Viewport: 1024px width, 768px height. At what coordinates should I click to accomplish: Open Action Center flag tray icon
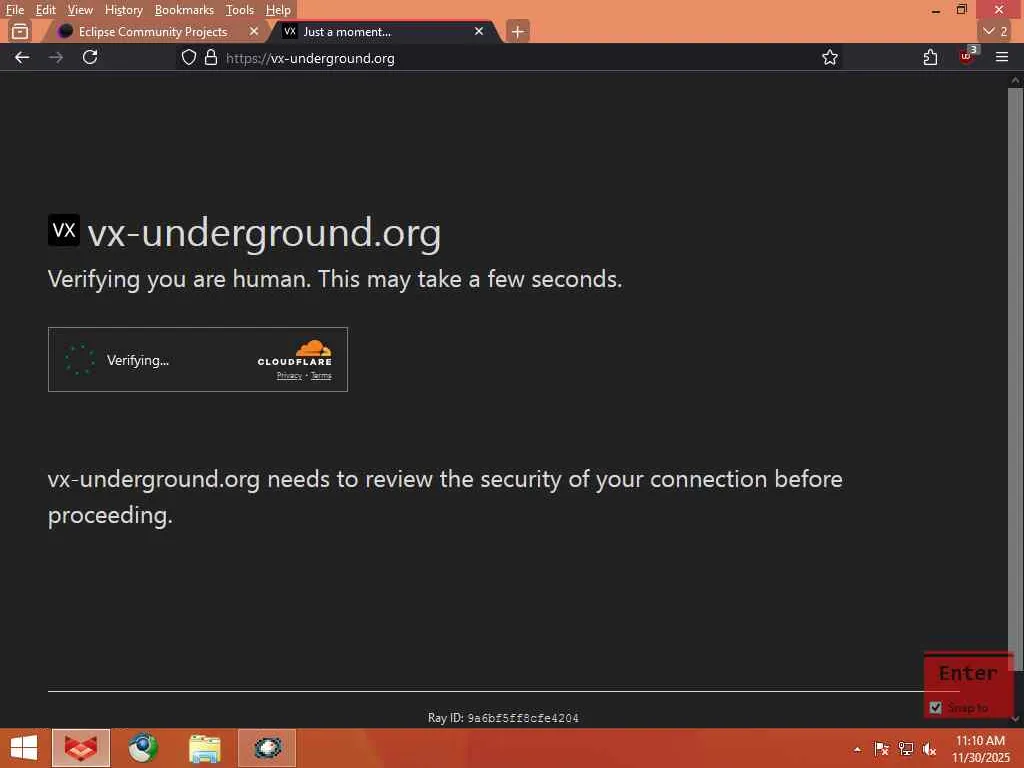[x=881, y=749]
